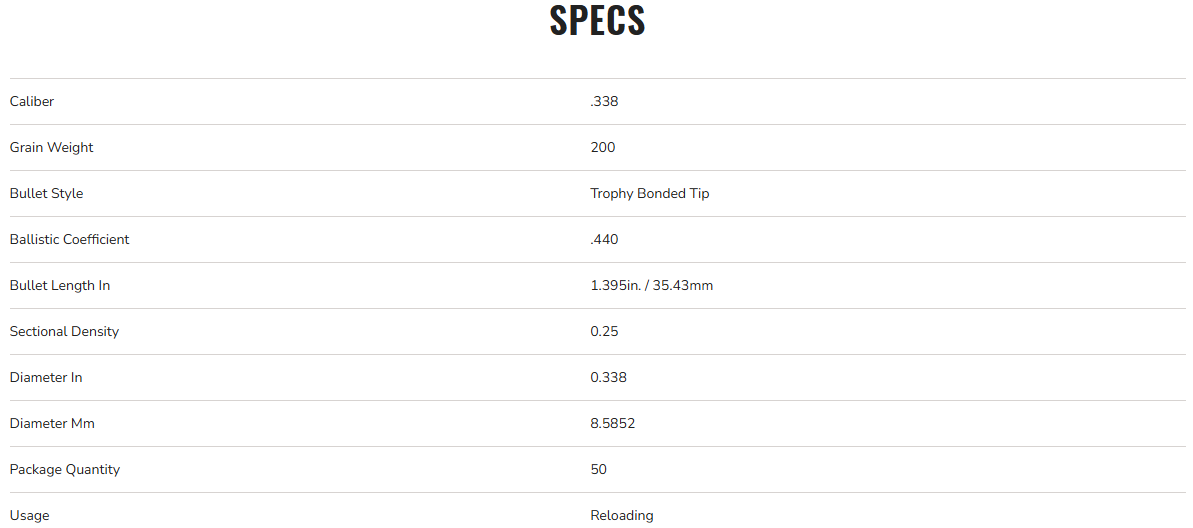Select the Diameter In label
This screenshot has width=1193, height=528.
[46, 377]
